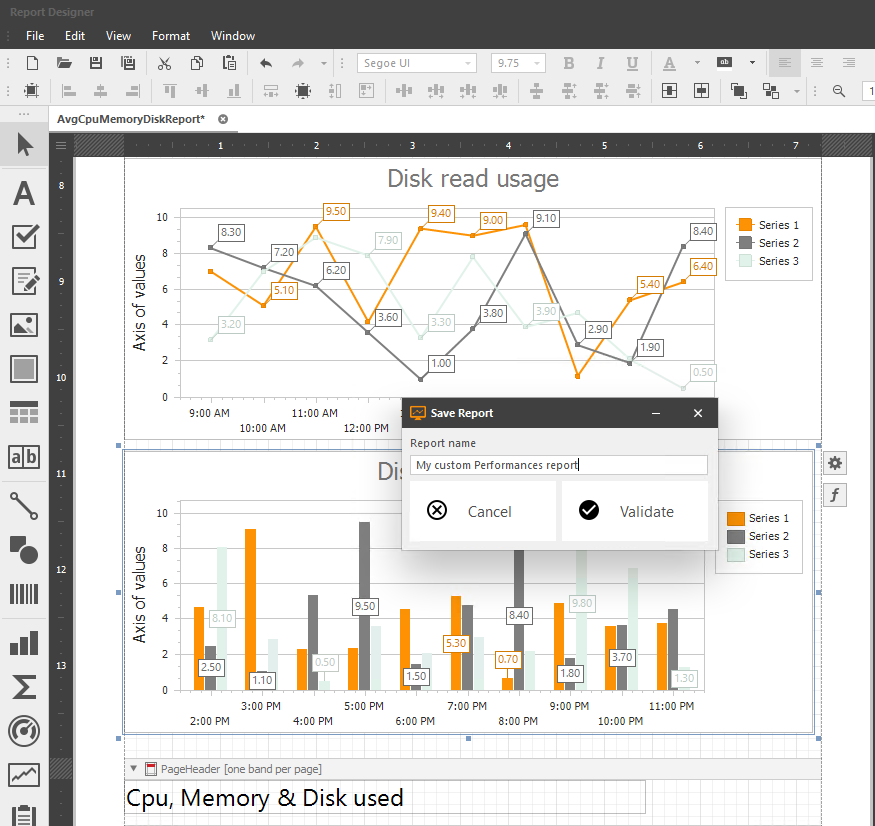
Task: Pick the Barcode tool from the toolbox
Action: pos(22,595)
